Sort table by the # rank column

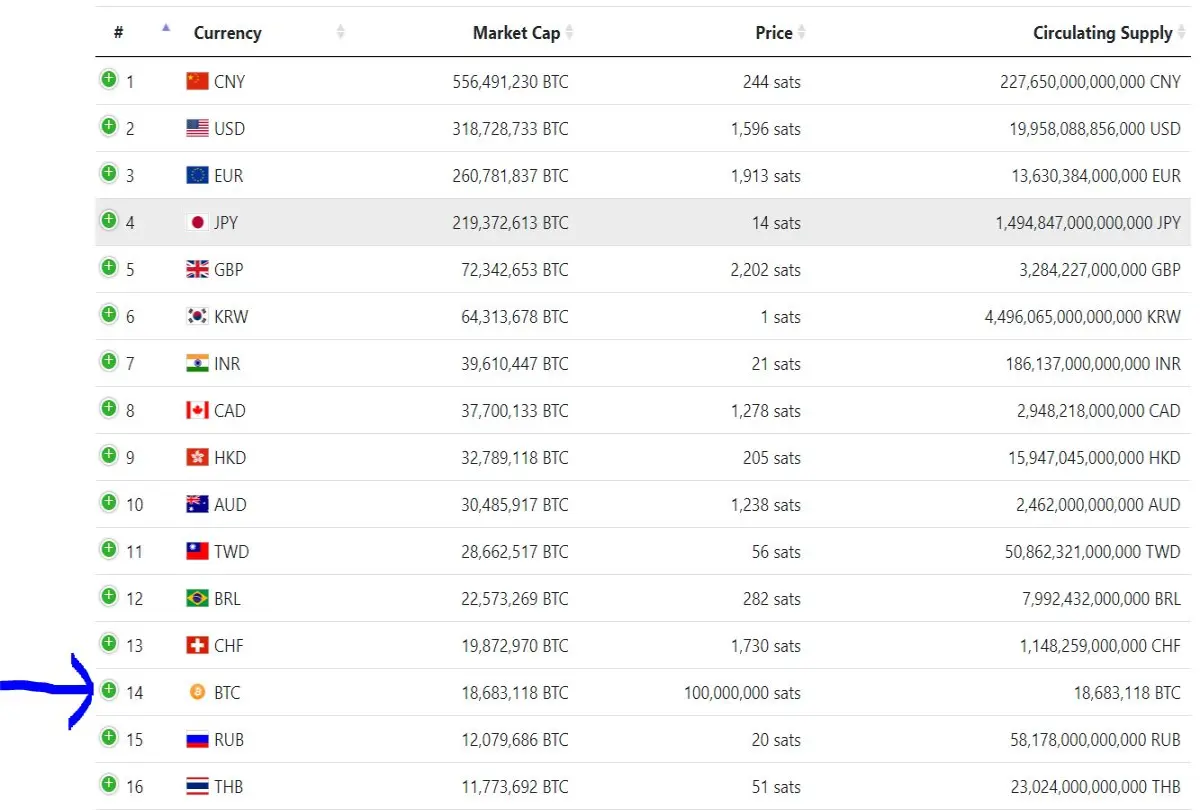point(118,32)
